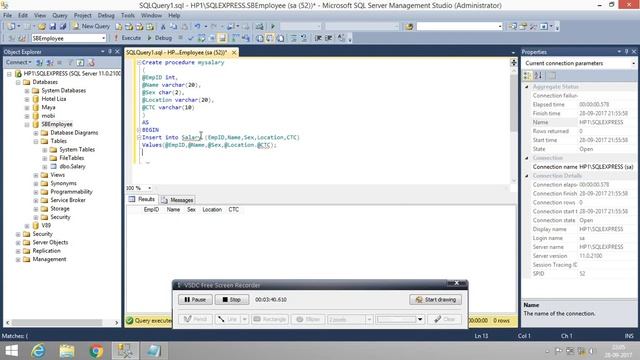Click the Alphabetical sort icon in Properties
Viewport: 640px width, 360px height.
point(538,76)
